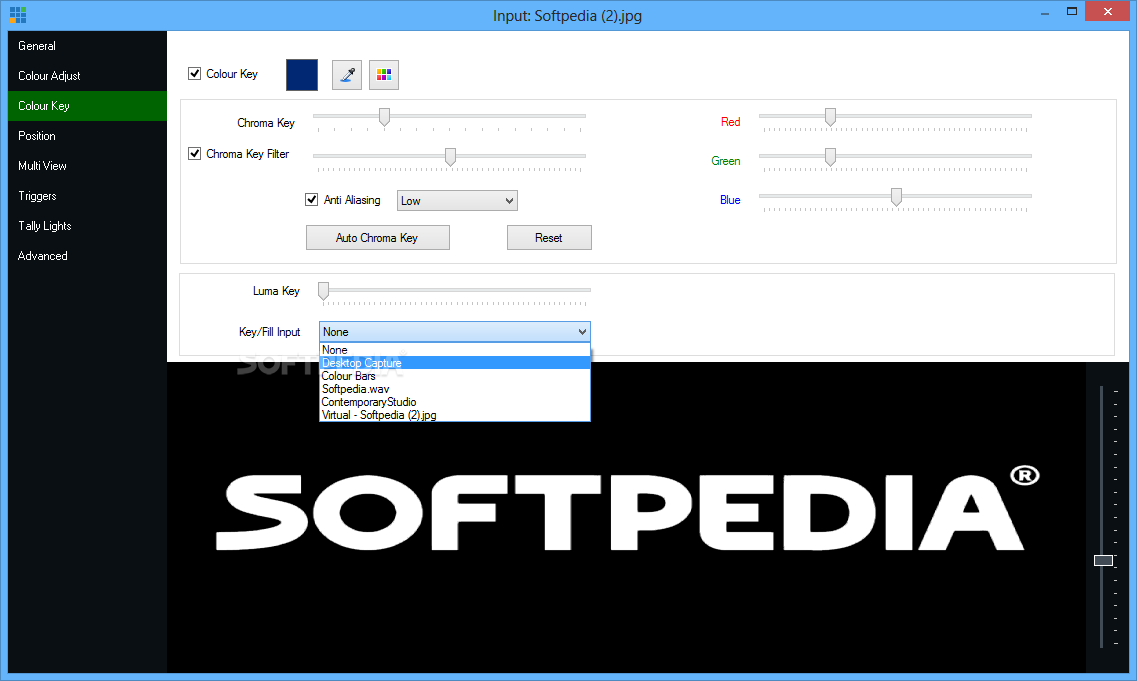Click the Chroma Key Filter slider handle

pos(450,157)
